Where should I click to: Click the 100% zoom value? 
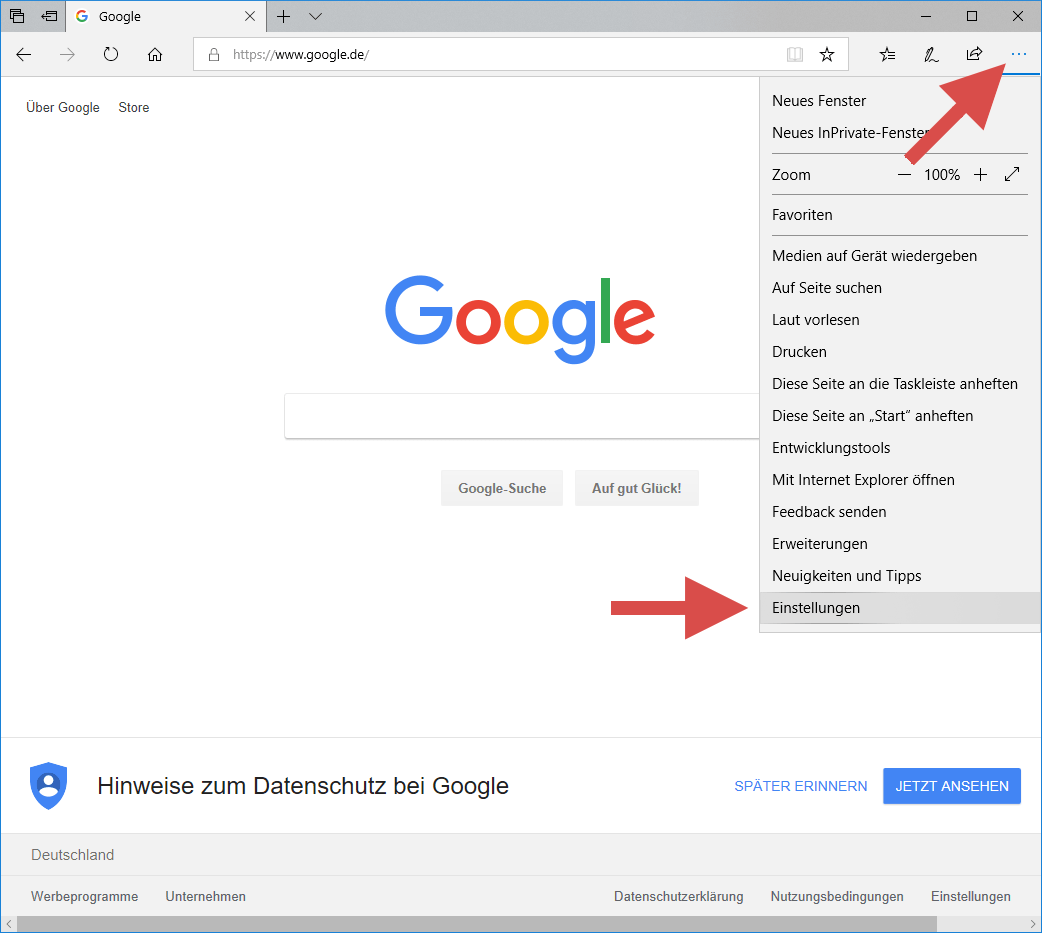(x=942, y=175)
